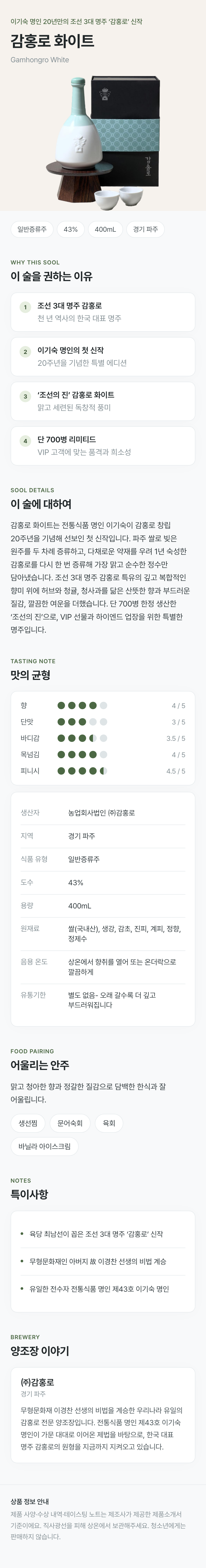Click the 피니시 rating dots
The image size is (206, 1568).
82,771
